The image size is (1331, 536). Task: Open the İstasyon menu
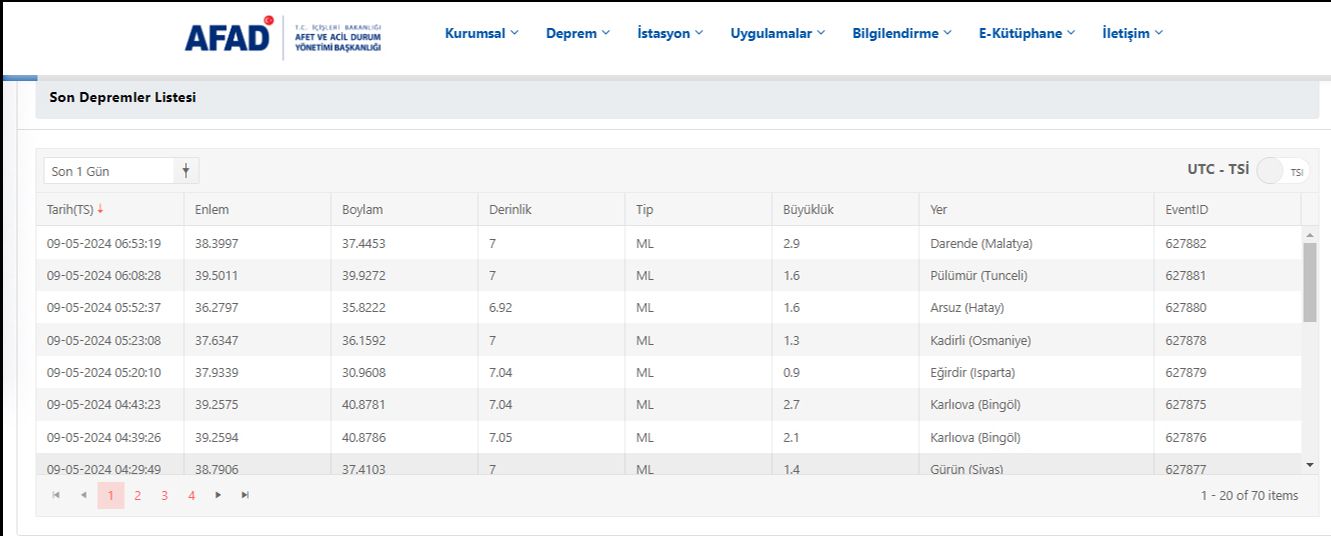pyautogui.click(x=670, y=33)
